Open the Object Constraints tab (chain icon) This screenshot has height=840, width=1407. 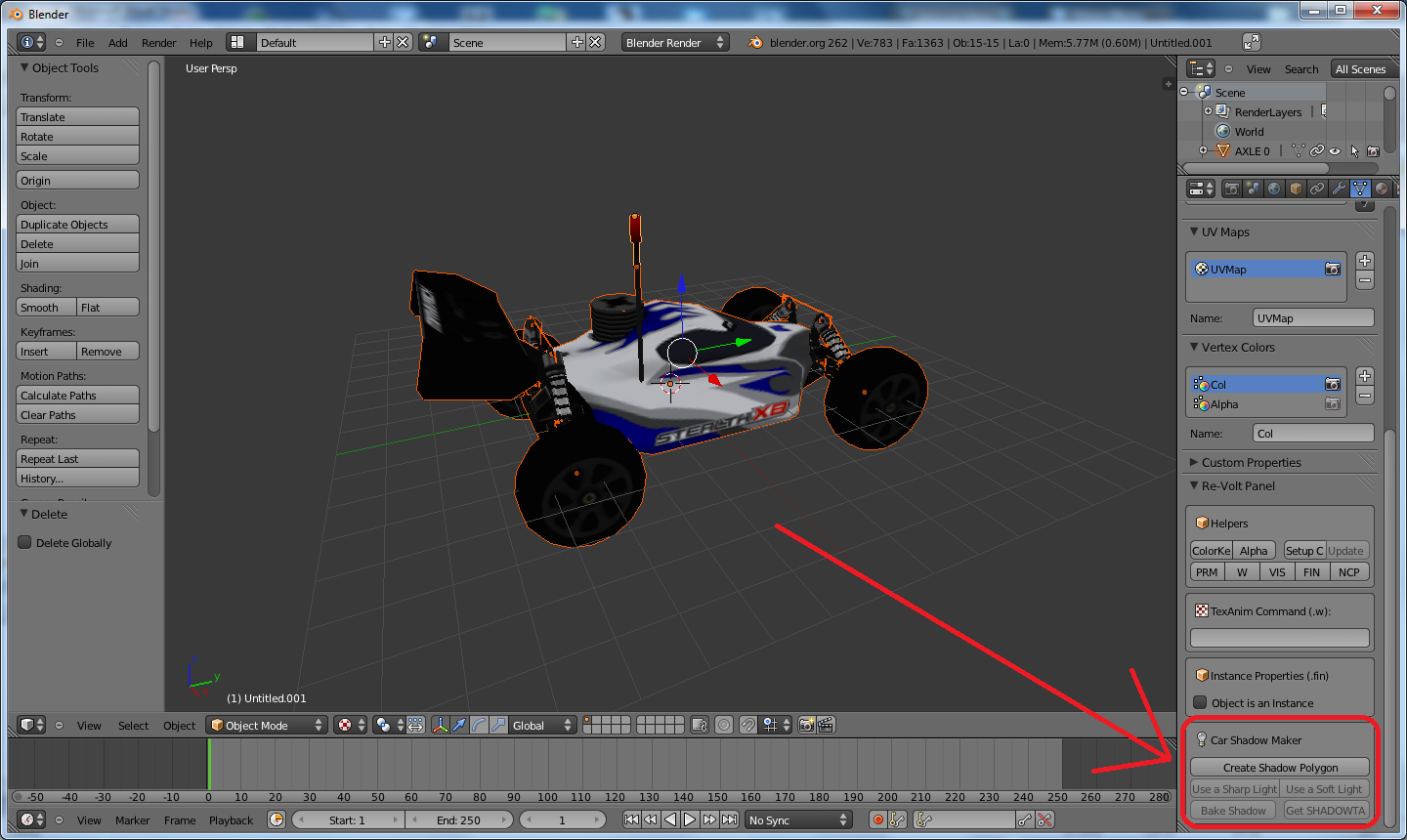tap(1318, 189)
